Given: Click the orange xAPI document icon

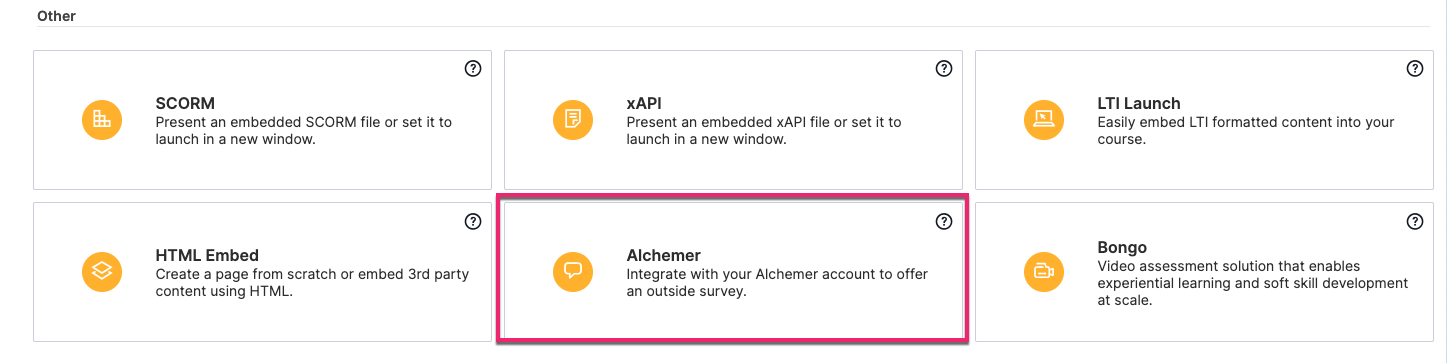Looking at the screenshot, I should [573, 120].
